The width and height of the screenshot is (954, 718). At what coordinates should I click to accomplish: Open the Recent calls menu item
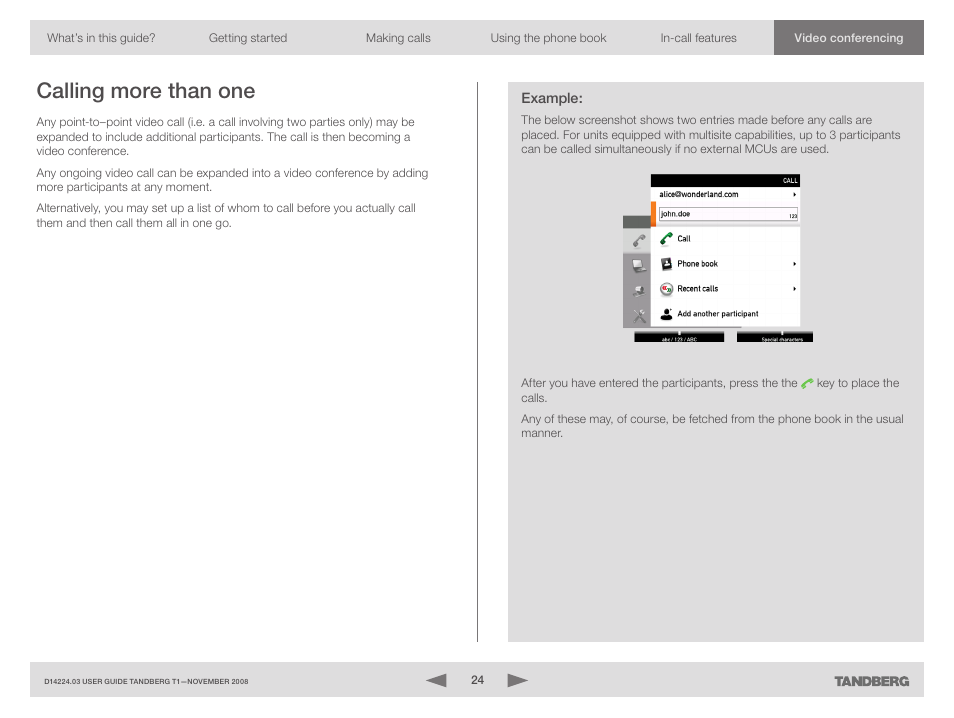(725, 288)
